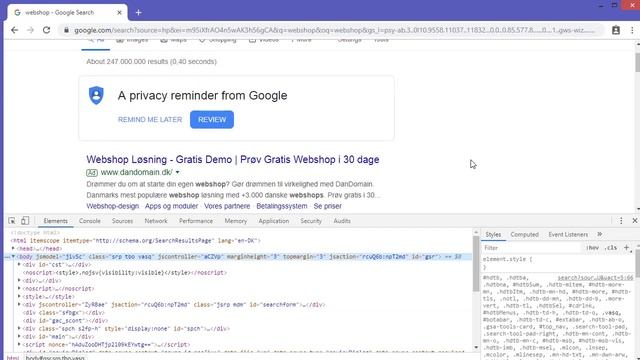The width and height of the screenshot is (640, 360).
Task: Click the element.style rule block
Action: click(557, 263)
